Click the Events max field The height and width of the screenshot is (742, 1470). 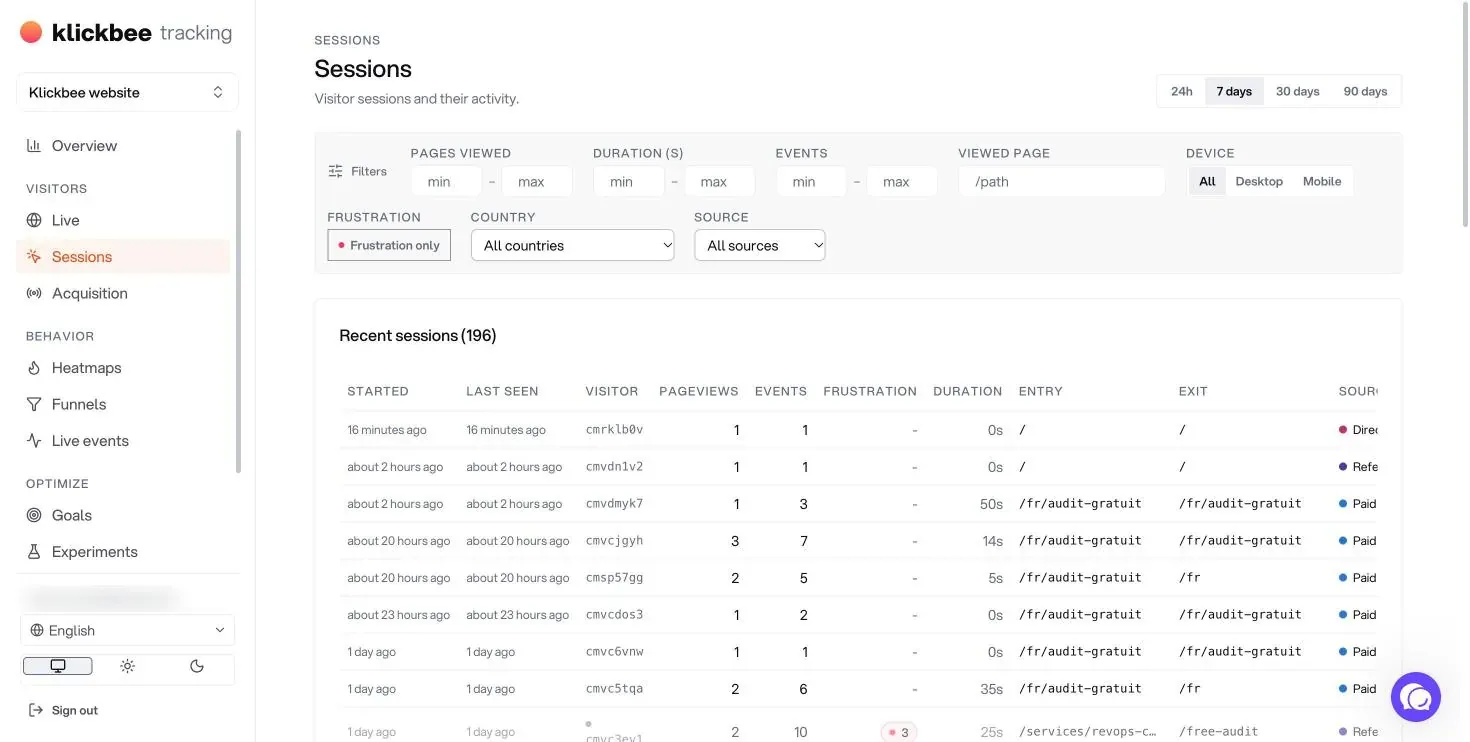coord(902,182)
